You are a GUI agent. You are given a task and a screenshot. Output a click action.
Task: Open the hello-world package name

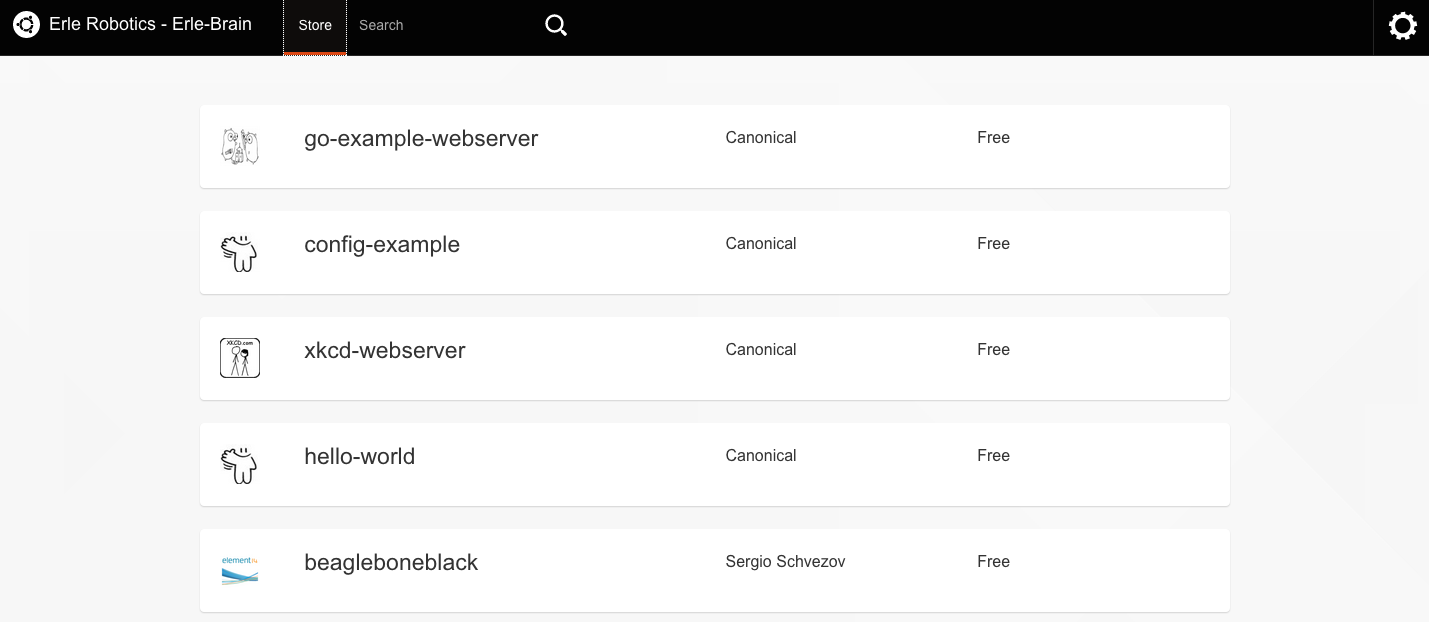pos(359,457)
